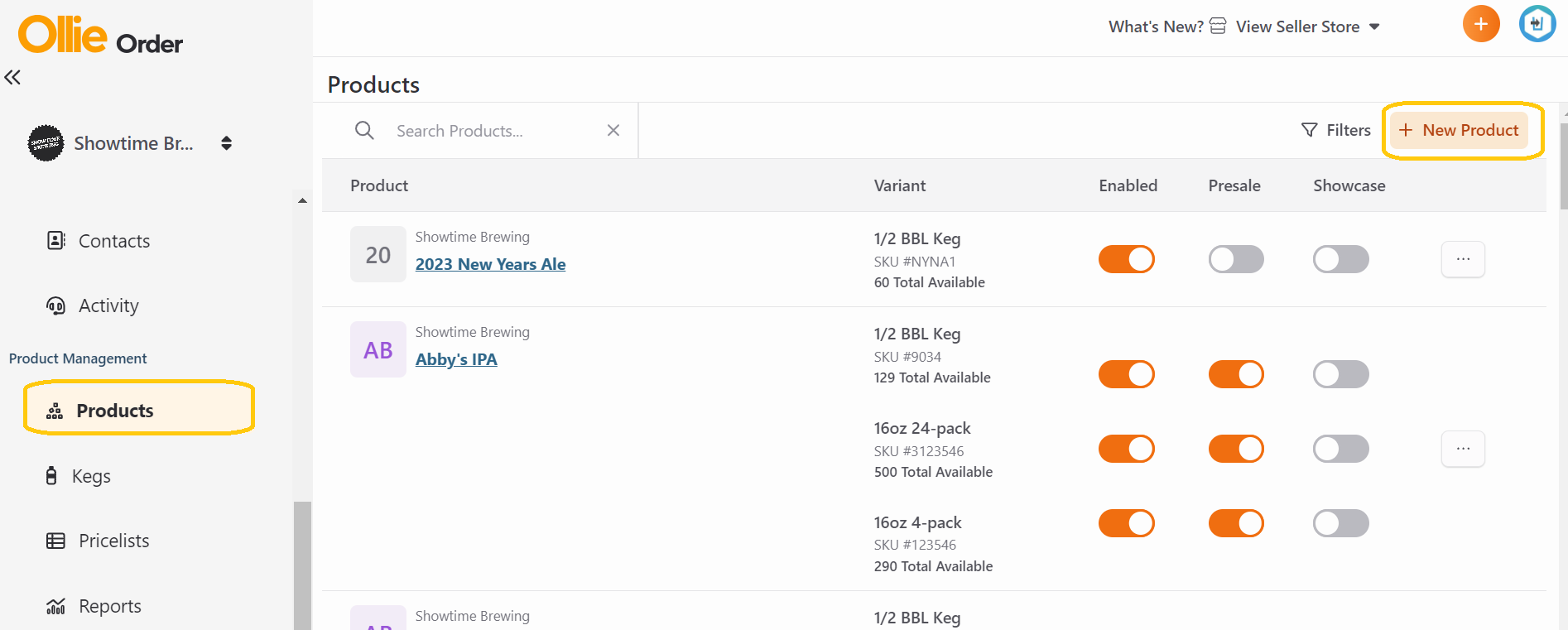The image size is (1568, 630).
Task: Open 2023 New Years Ale product link
Action: coord(490,264)
